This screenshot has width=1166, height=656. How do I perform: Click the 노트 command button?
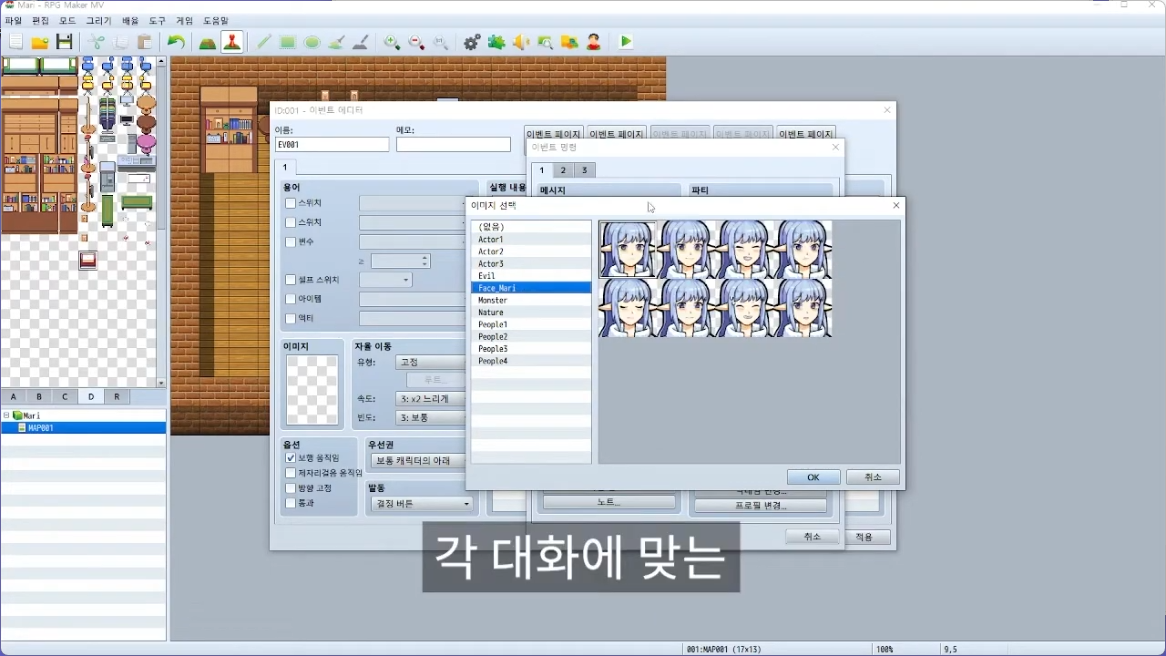coord(609,502)
